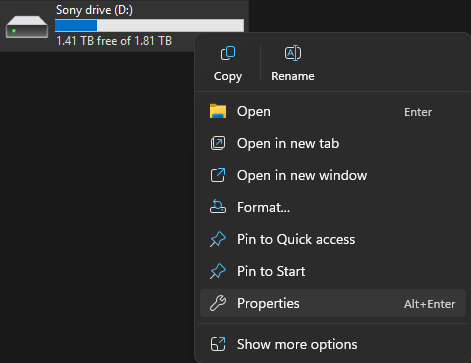This screenshot has width=471, height=363.
Task: Click the wrench icon beside Properties
Action: [x=218, y=303]
